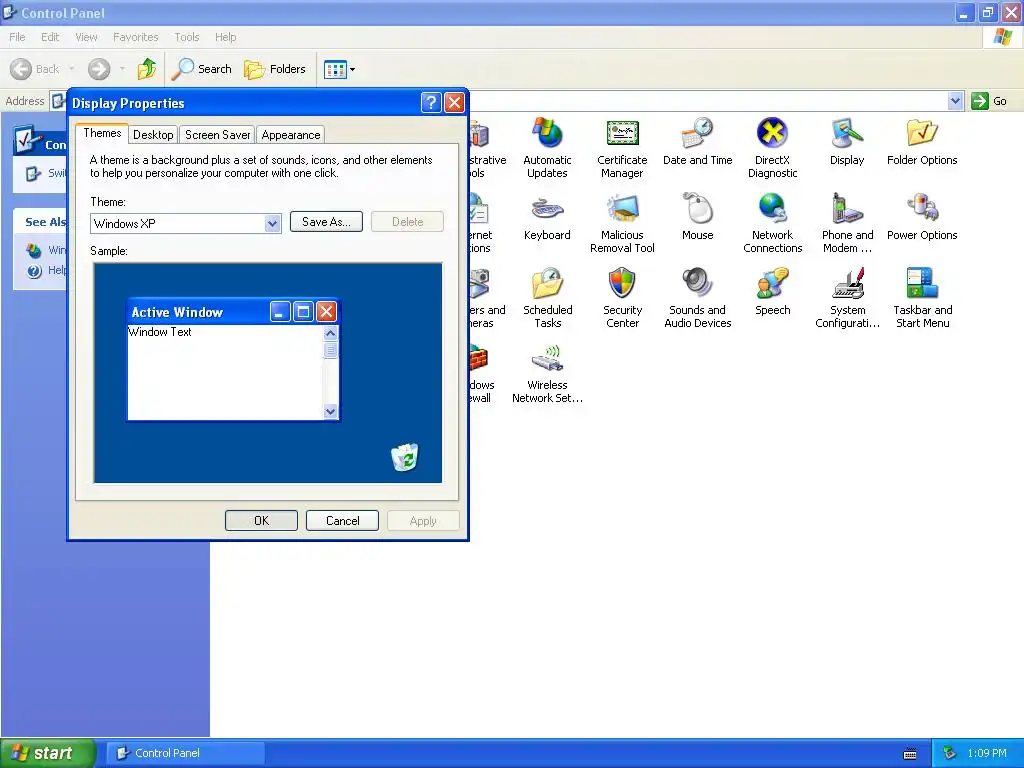Image resolution: width=1024 pixels, height=768 pixels.
Task: Click the clock in system tray
Action: [987, 753]
